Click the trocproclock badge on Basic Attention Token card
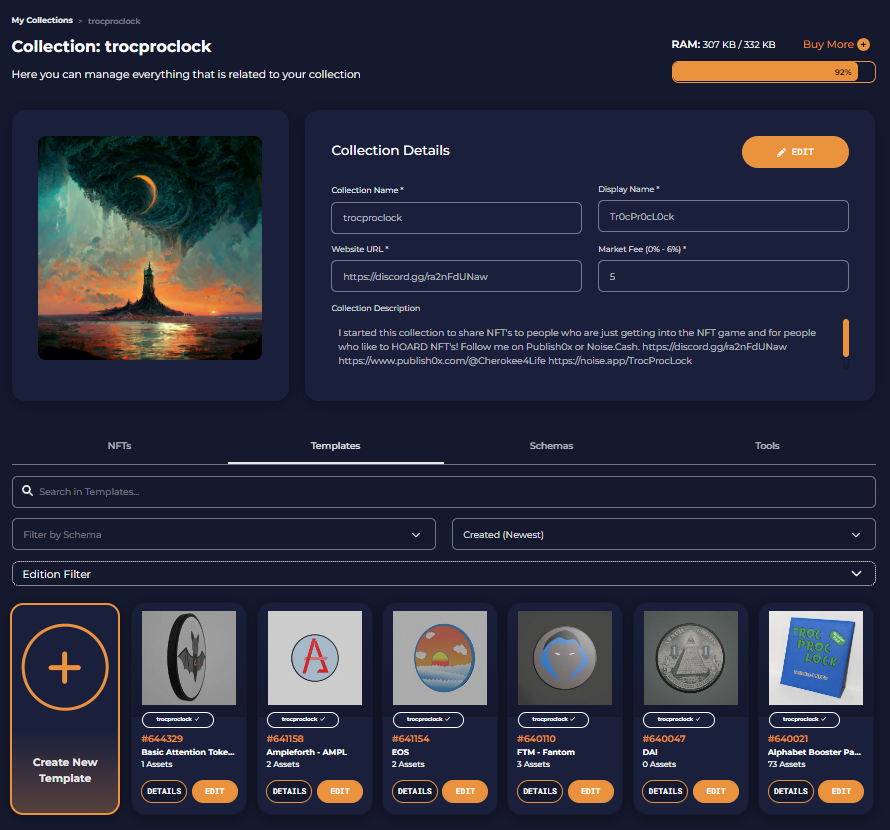The width and height of the screenshot is (890, 830). point(178,719)
